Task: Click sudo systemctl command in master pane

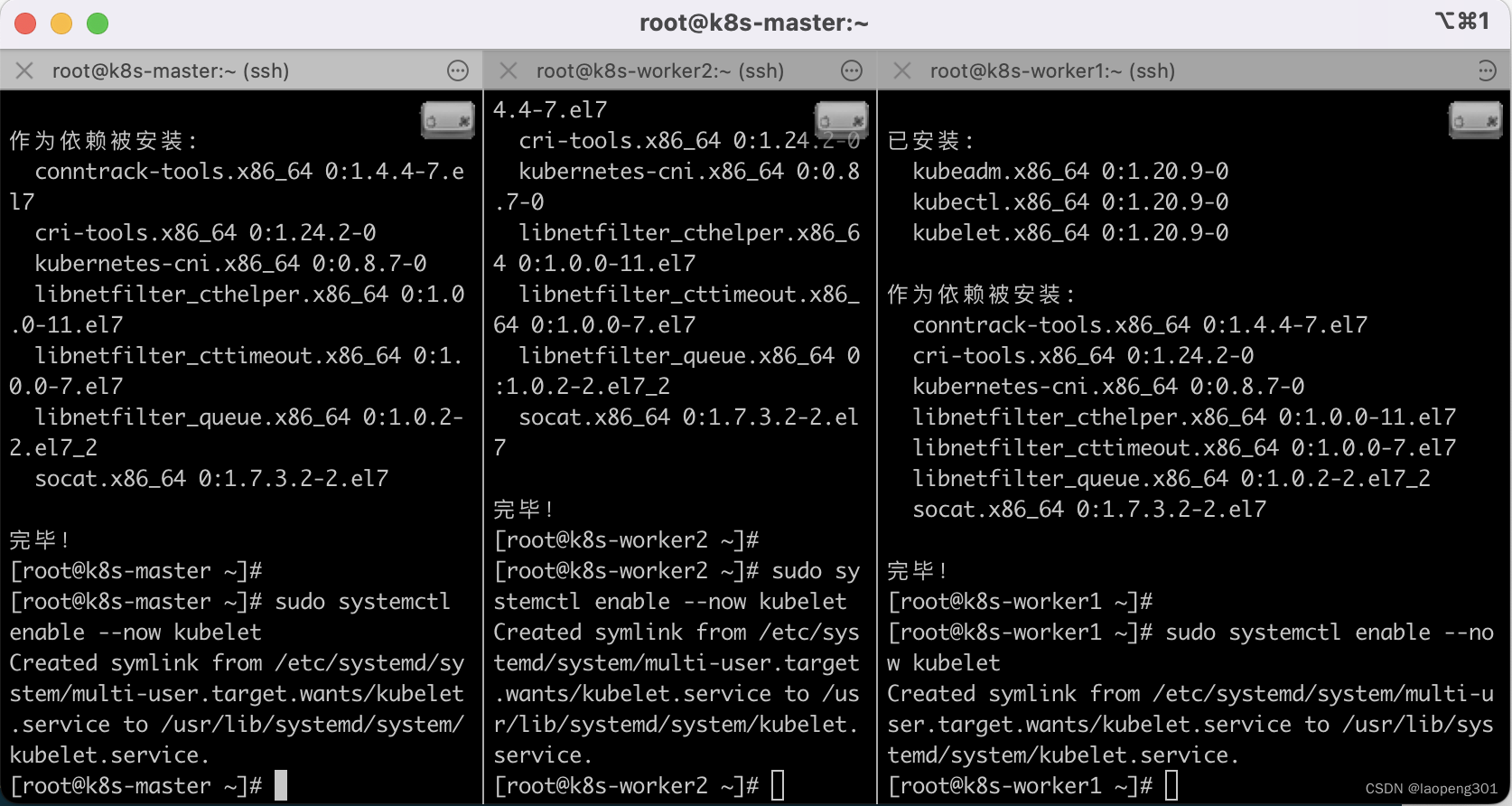Action: (x=230, y=616)
